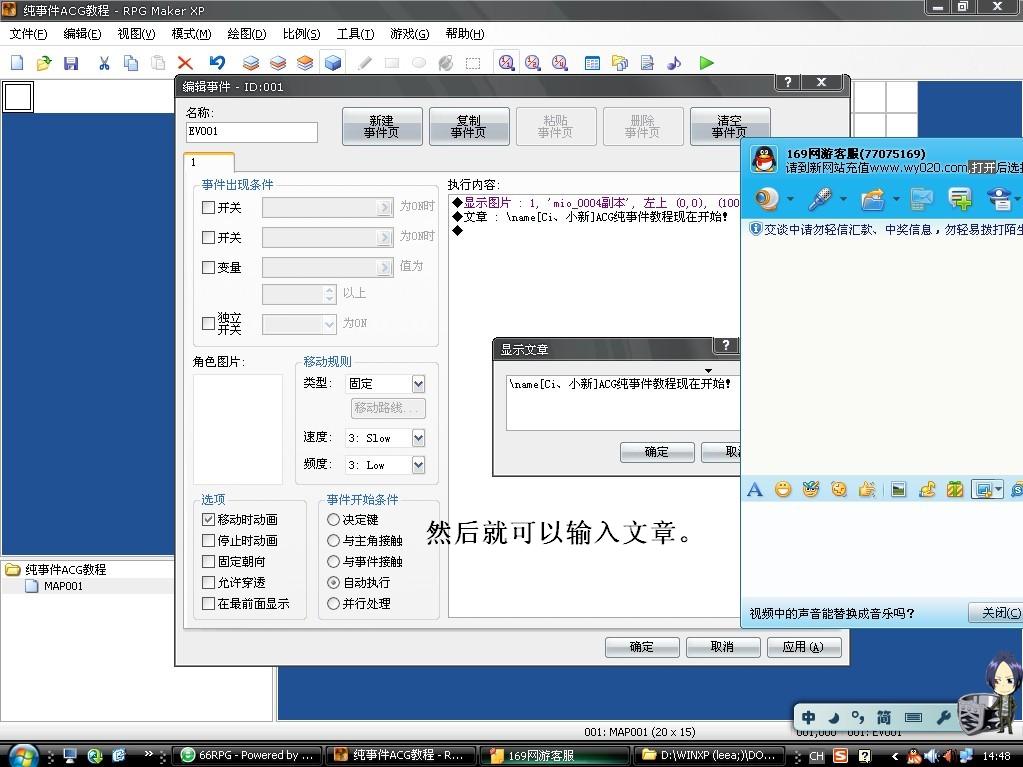Image resolution: width=1023 pixels, height=767 pixels.
Task: Save the project via floppy icon
Action: pos(71,63)
